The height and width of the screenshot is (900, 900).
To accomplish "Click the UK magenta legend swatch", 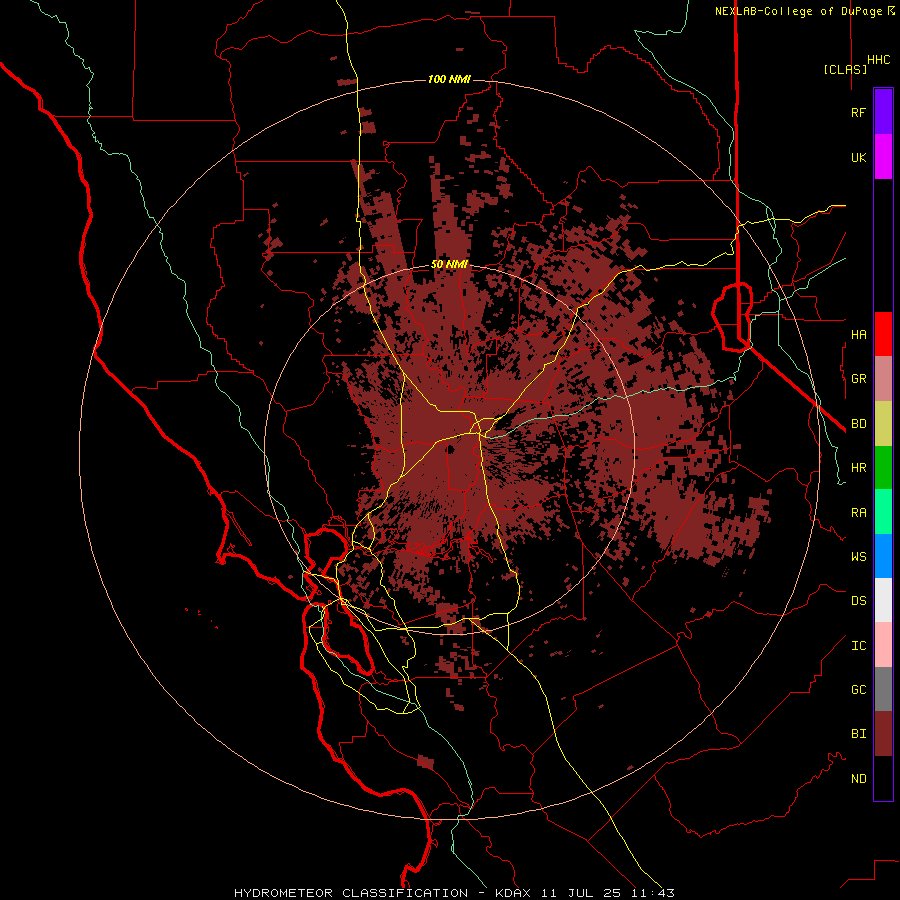I will [x=883, y=157].
